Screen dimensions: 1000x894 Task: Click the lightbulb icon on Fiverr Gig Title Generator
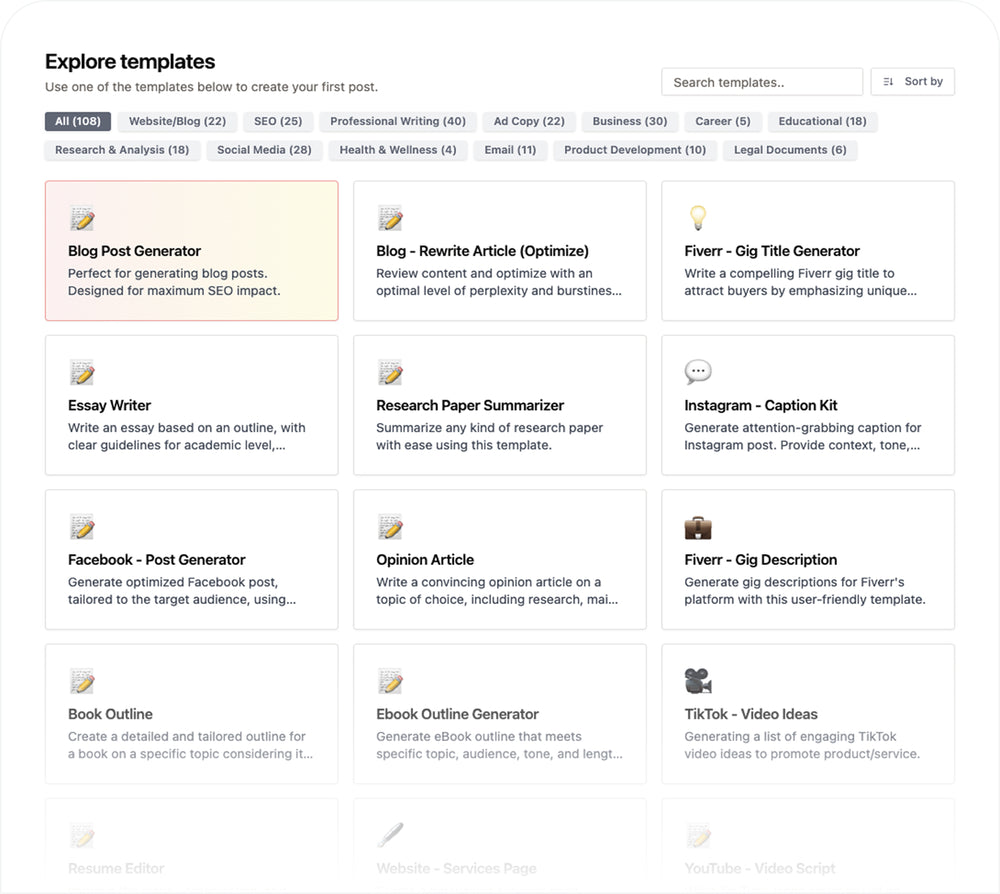point(697,218)
